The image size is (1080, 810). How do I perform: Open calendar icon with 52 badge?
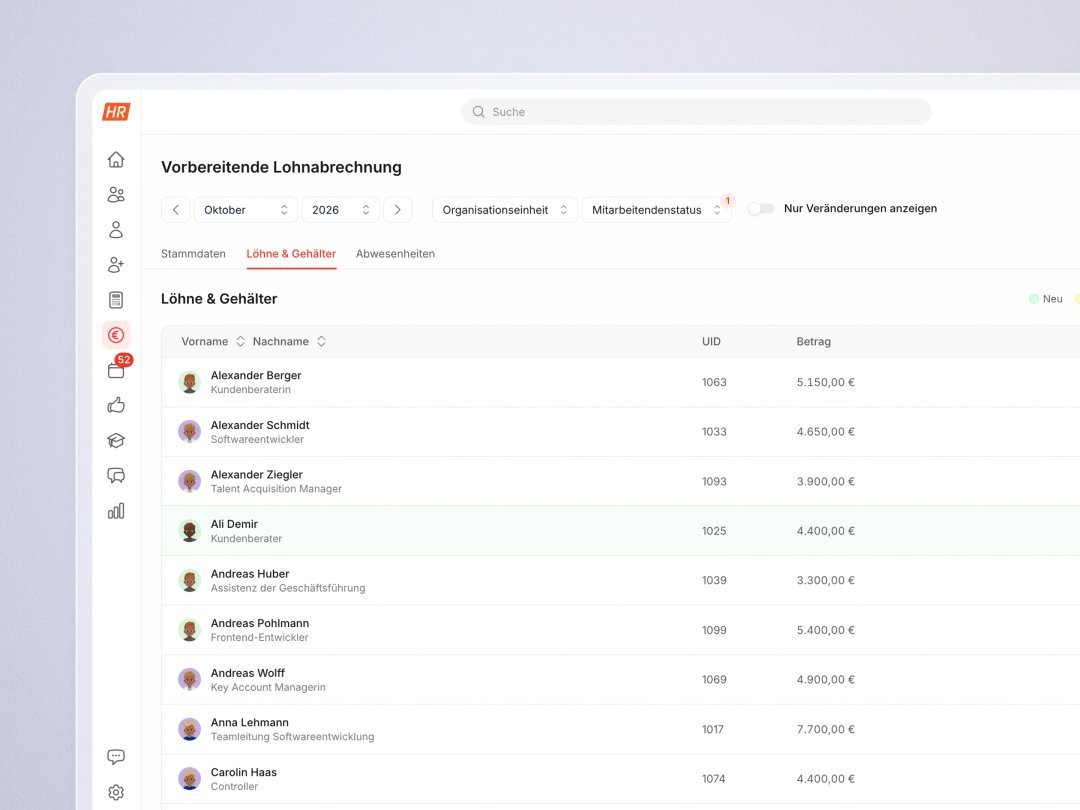click(x=116, y=370)
